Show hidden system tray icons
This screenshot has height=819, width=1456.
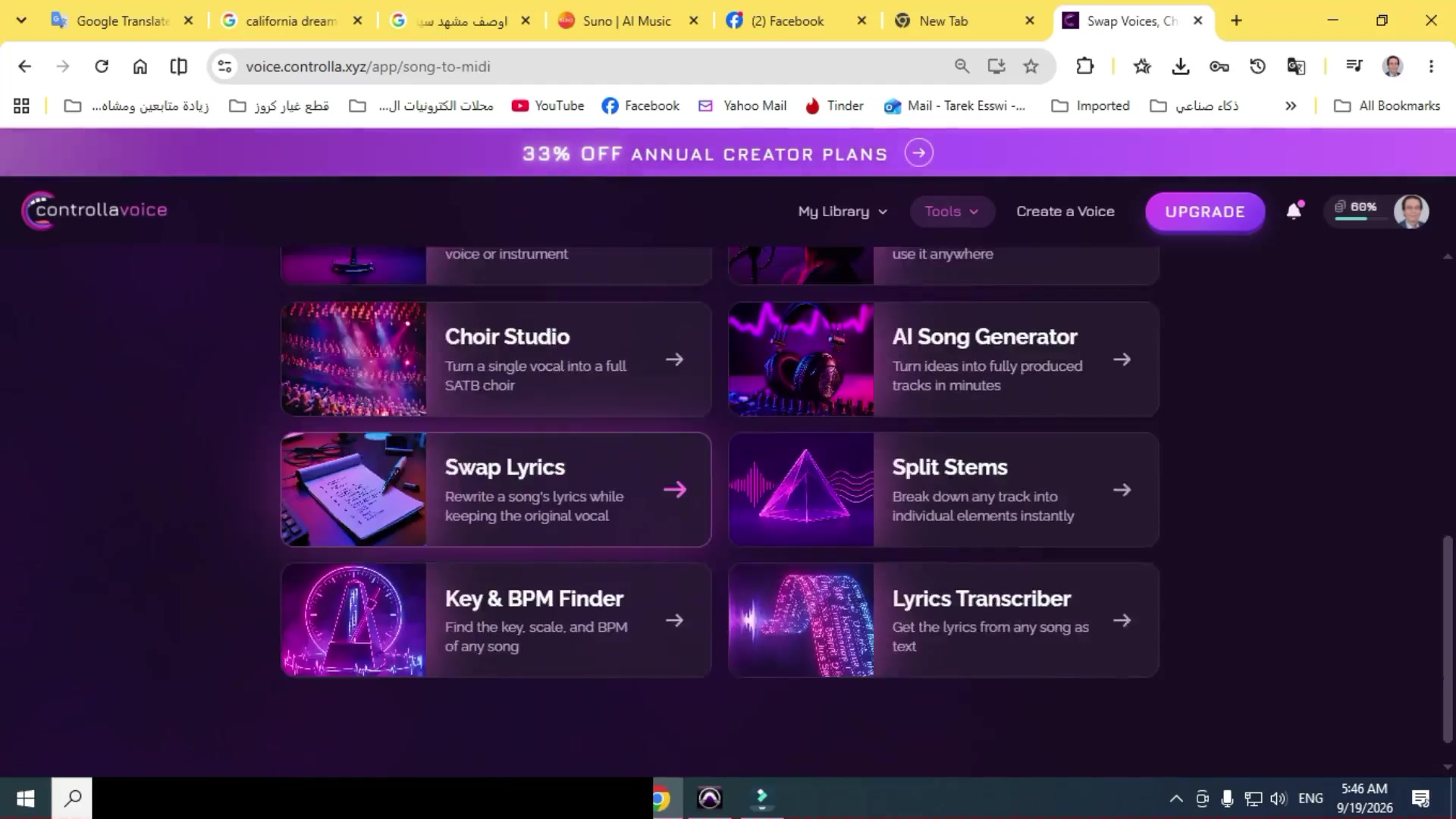click(1176, 798)
